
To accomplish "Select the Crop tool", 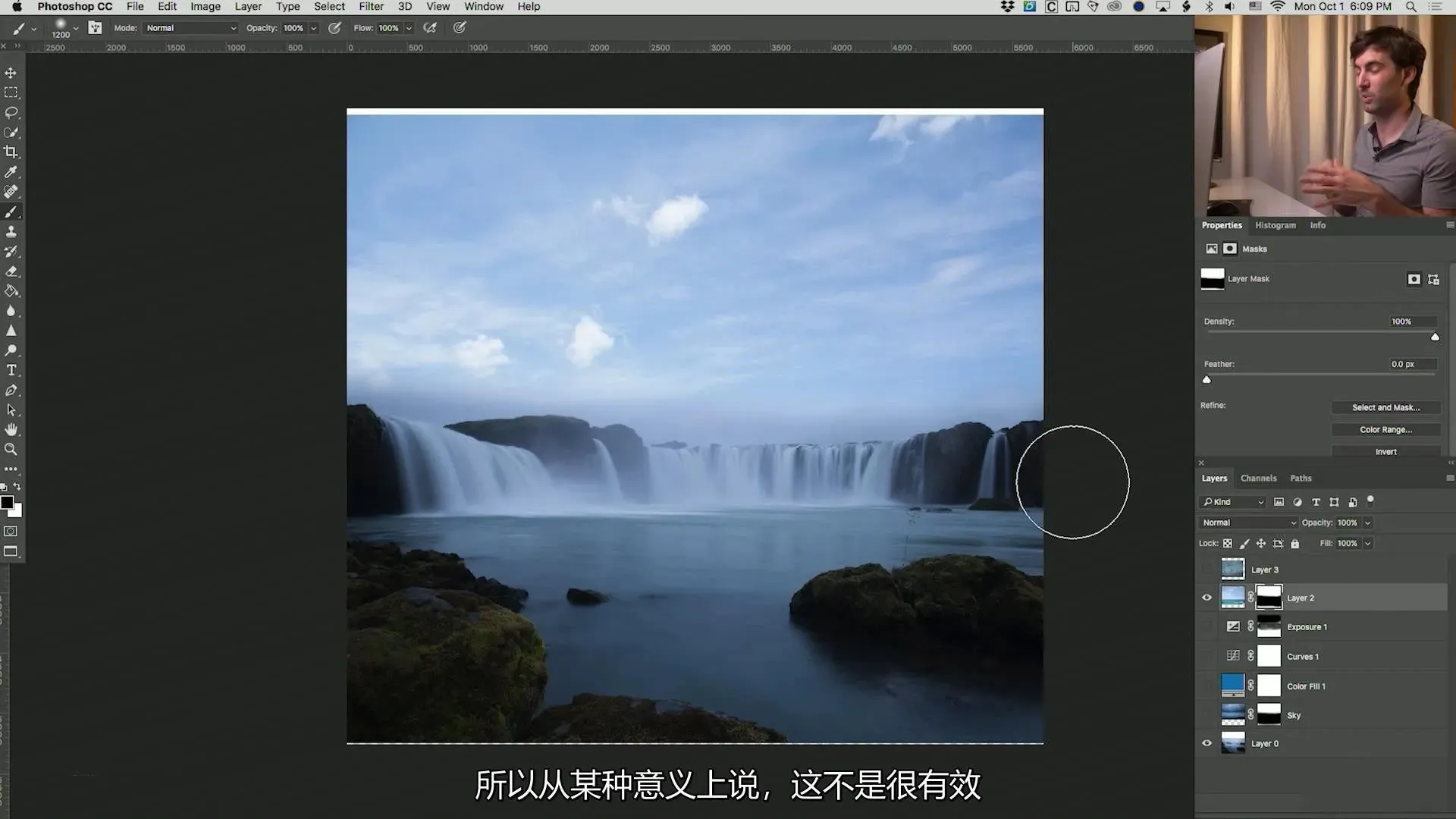I will [x=11, y=152].
